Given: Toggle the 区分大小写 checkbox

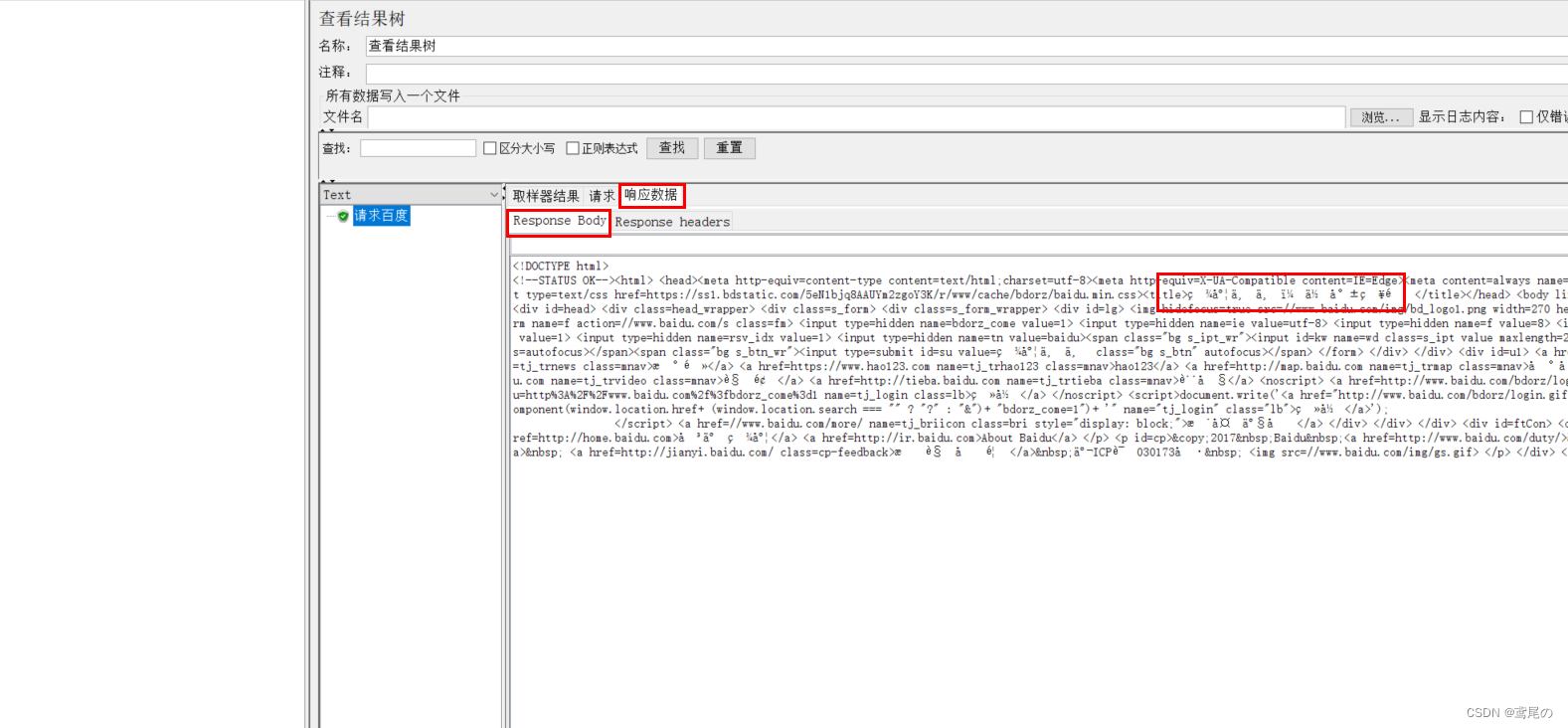Looking at the screenshot, I should pyautogui.click(x=489, y=148).
